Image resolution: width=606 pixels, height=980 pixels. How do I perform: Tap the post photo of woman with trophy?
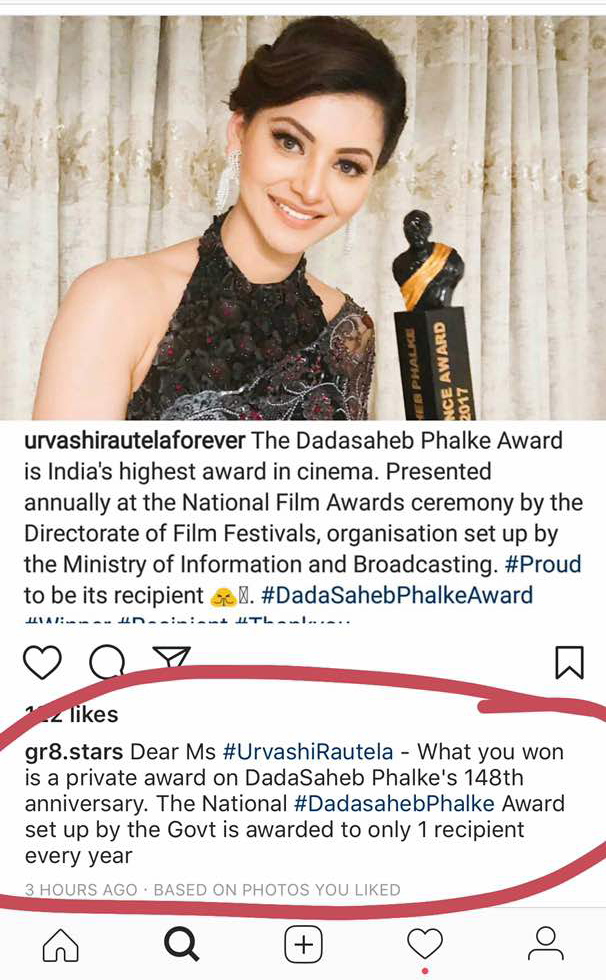tap(303, 218)
